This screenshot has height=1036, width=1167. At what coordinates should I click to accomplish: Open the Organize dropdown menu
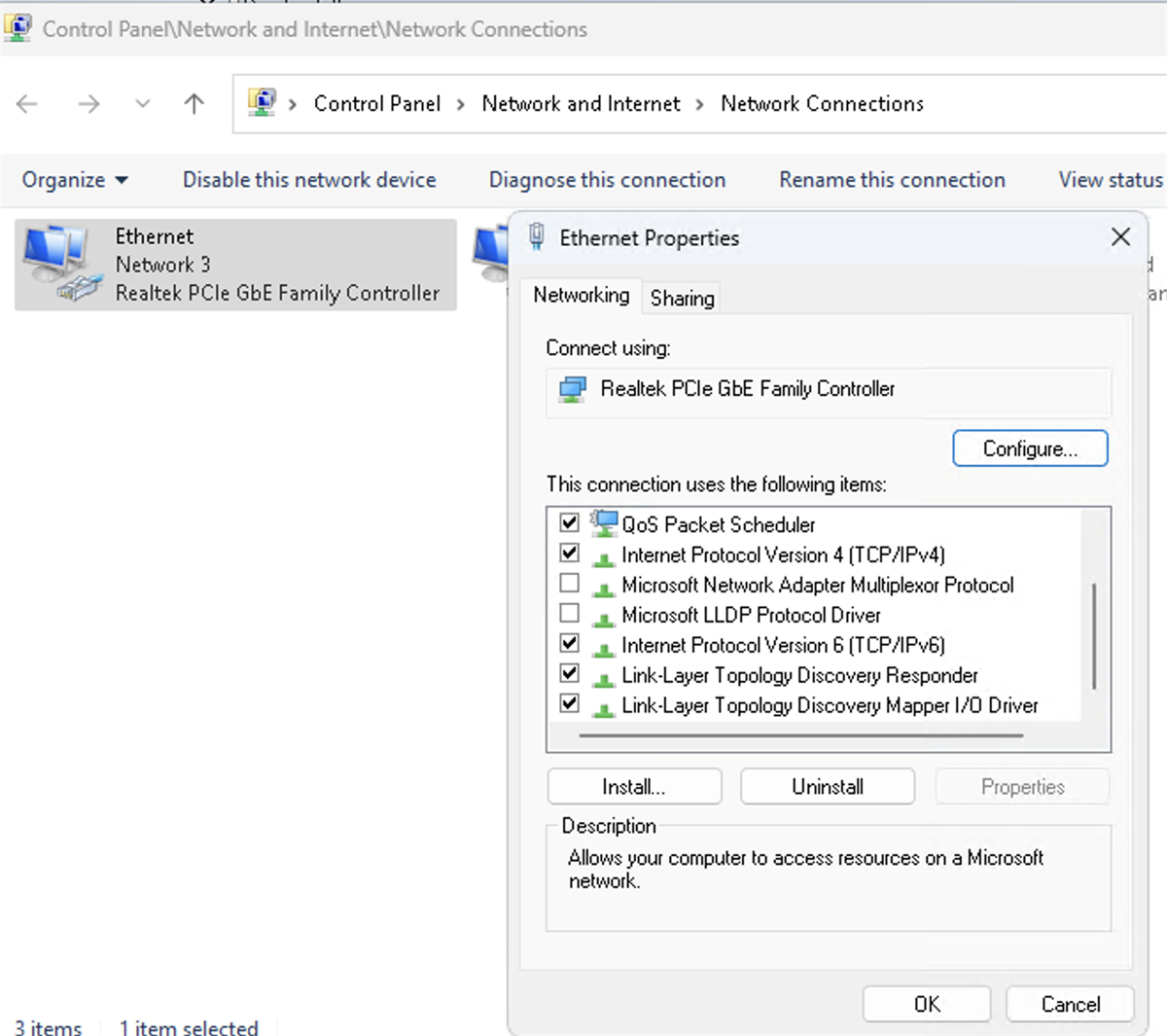click(75, 180)
